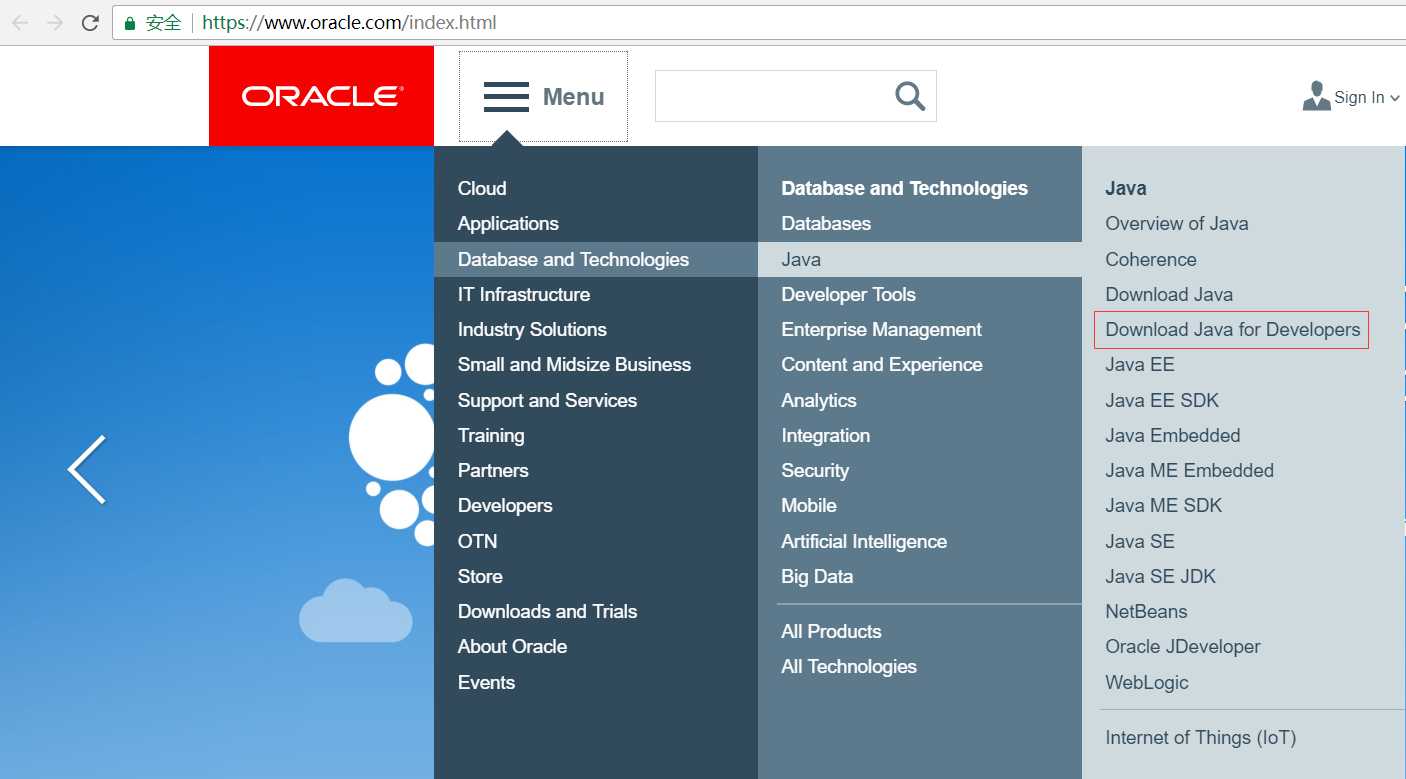This screenshot has width=1406, height=779.
Task: Reload the page with refresh icon
Action: pos(90,22)
